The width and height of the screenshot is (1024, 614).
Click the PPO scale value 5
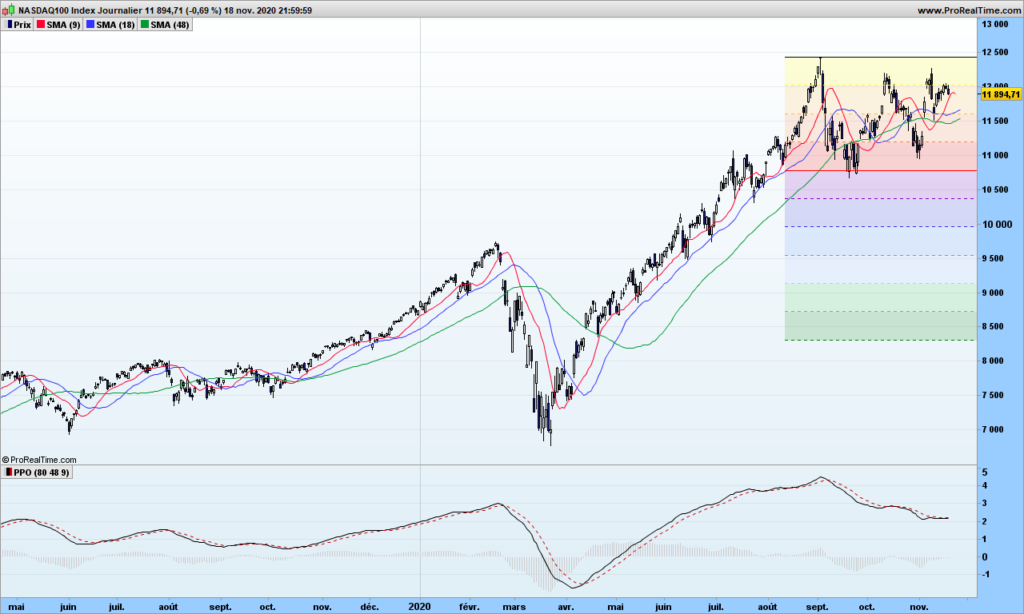(985, 472)
